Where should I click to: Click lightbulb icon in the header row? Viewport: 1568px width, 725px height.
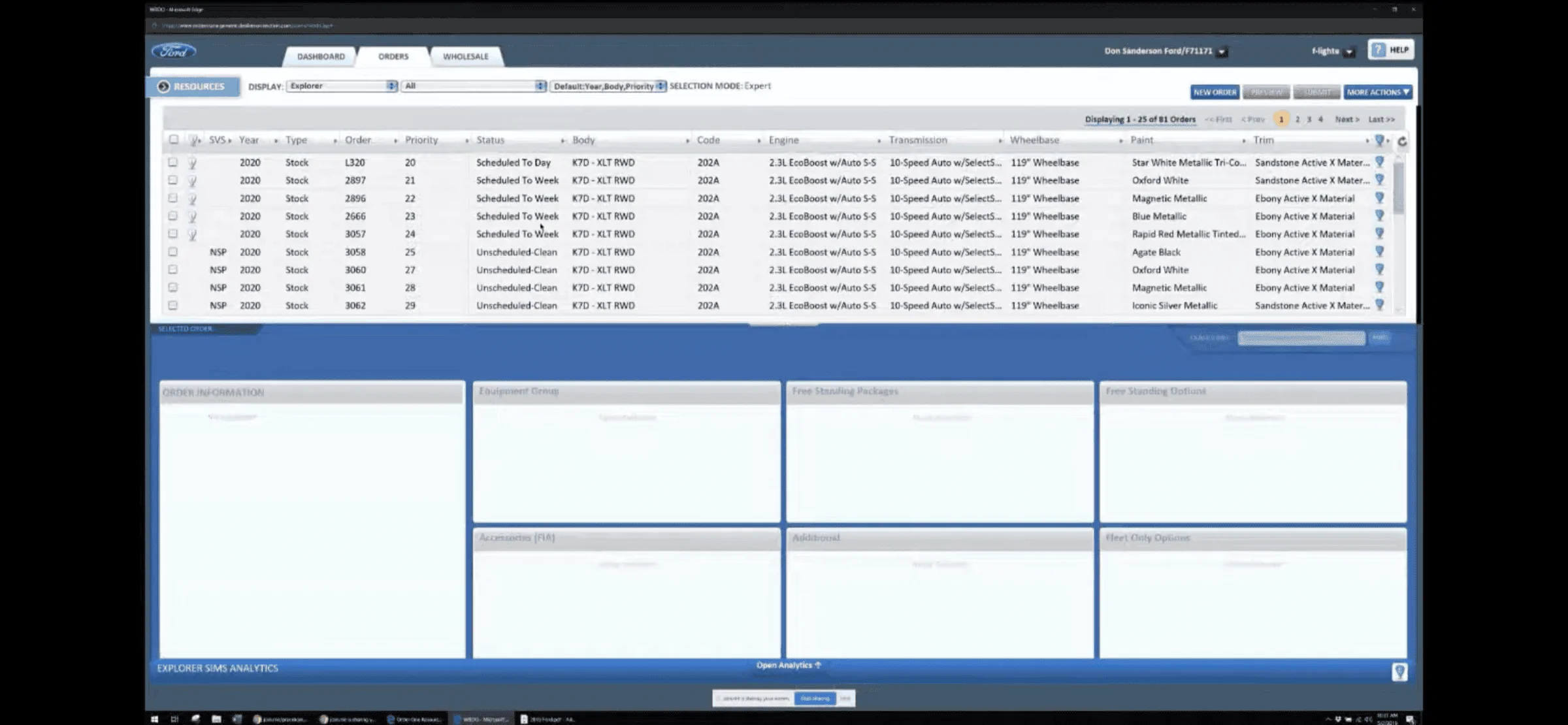193,140
